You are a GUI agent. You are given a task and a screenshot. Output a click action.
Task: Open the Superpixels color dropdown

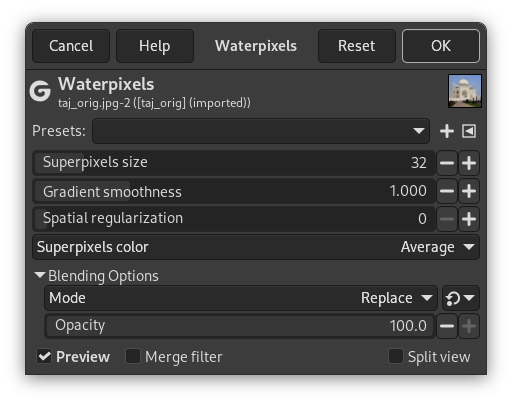point(256,247)
